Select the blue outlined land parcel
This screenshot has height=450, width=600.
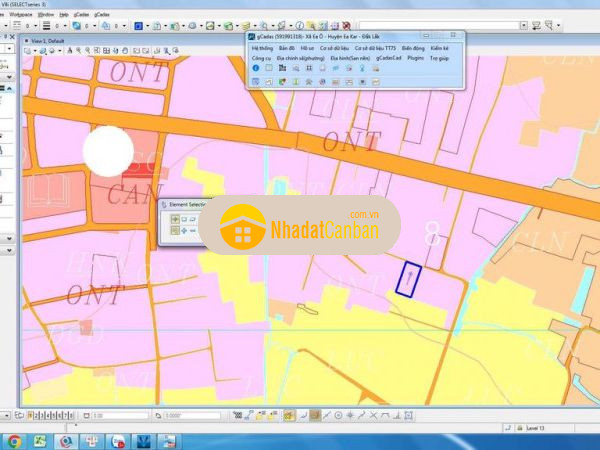(x=408, y=279)
